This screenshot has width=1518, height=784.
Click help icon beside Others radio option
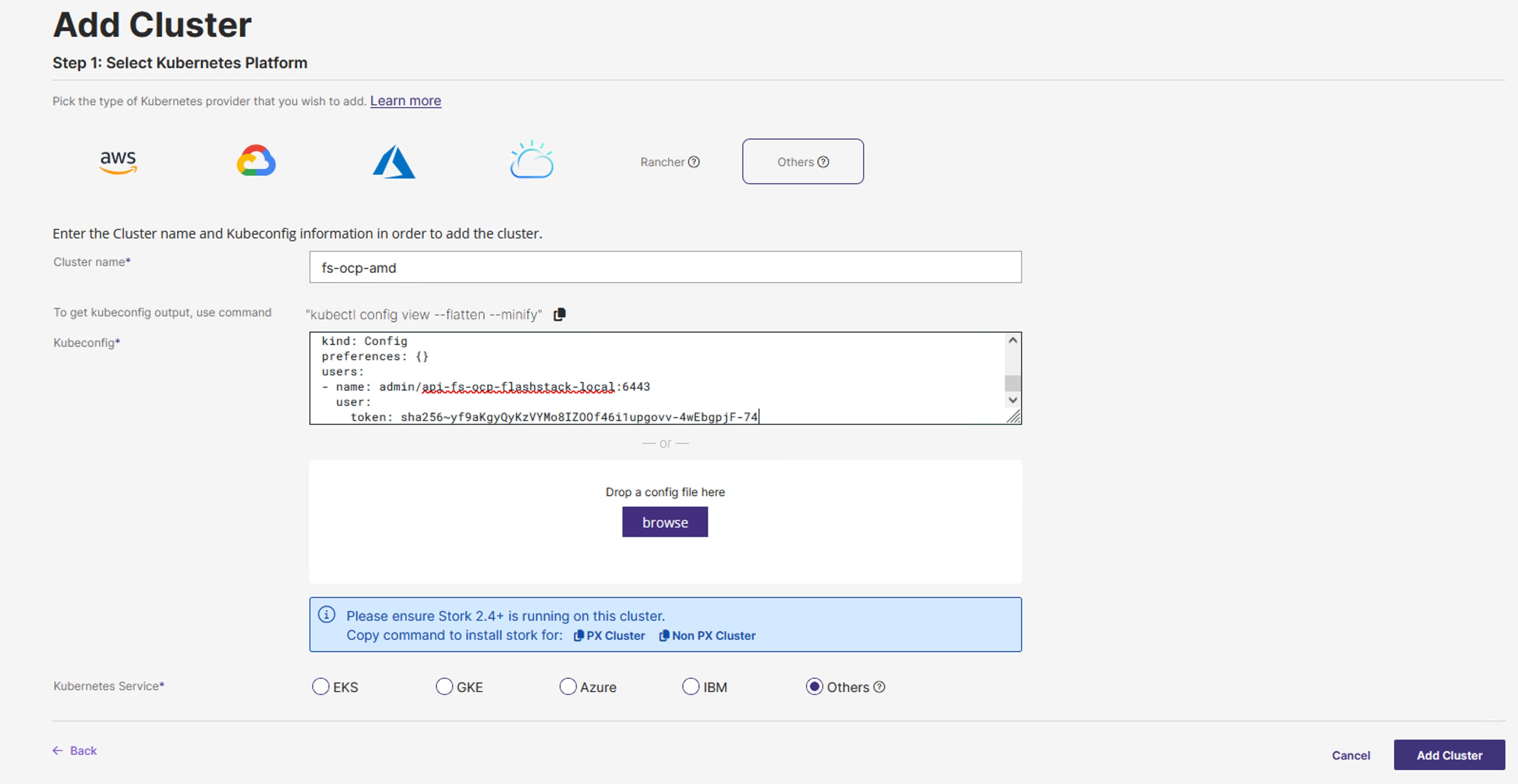pyautogui.click(x=879, y=687)
